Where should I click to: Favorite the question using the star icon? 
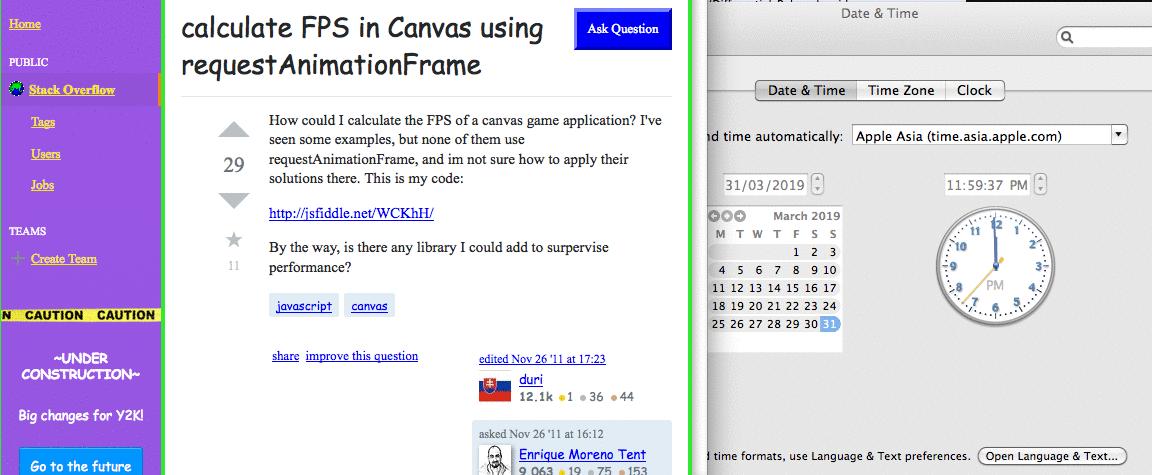tap(234, 240)
